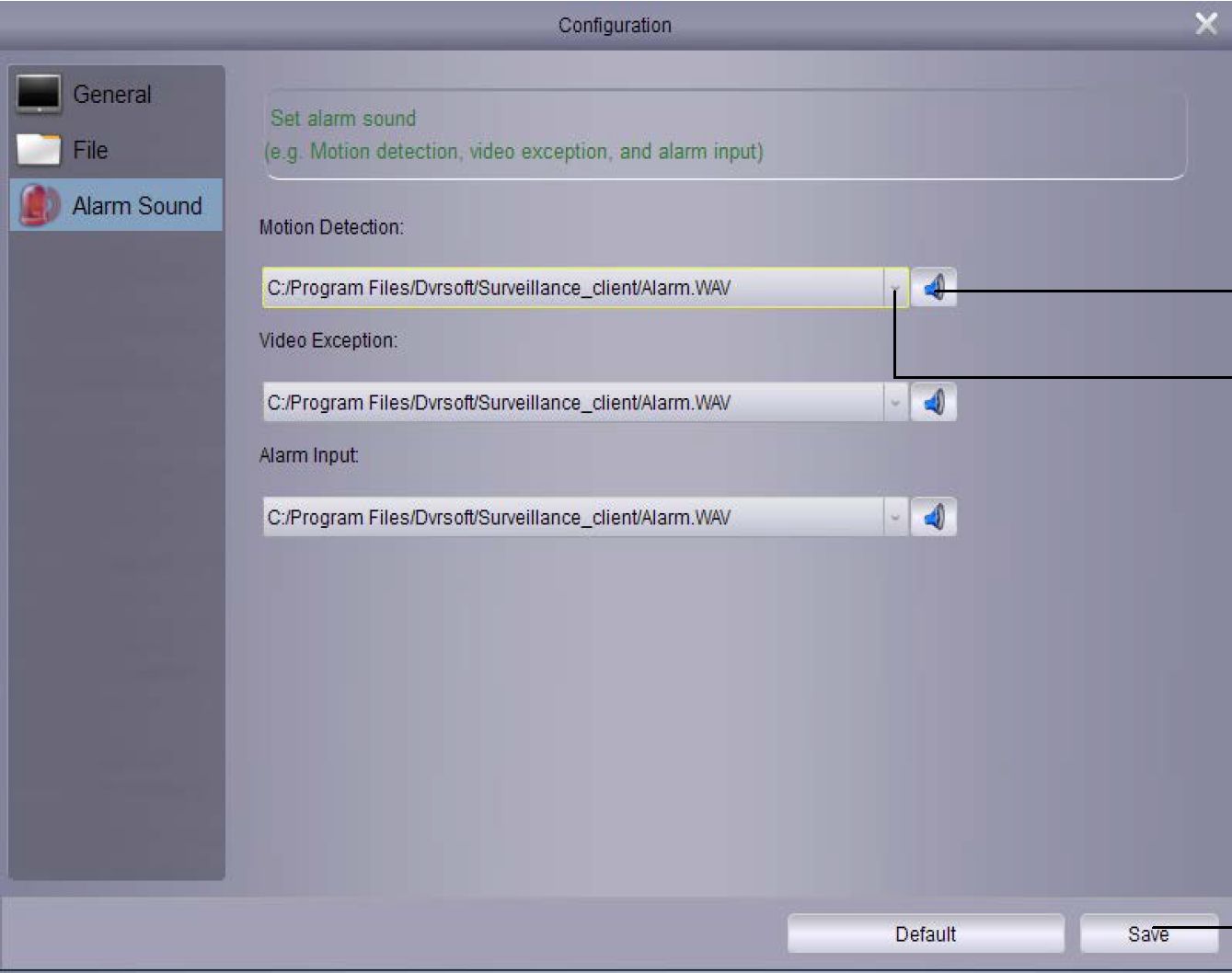Click the red Alarm Sound siren icon

point(39,205)
